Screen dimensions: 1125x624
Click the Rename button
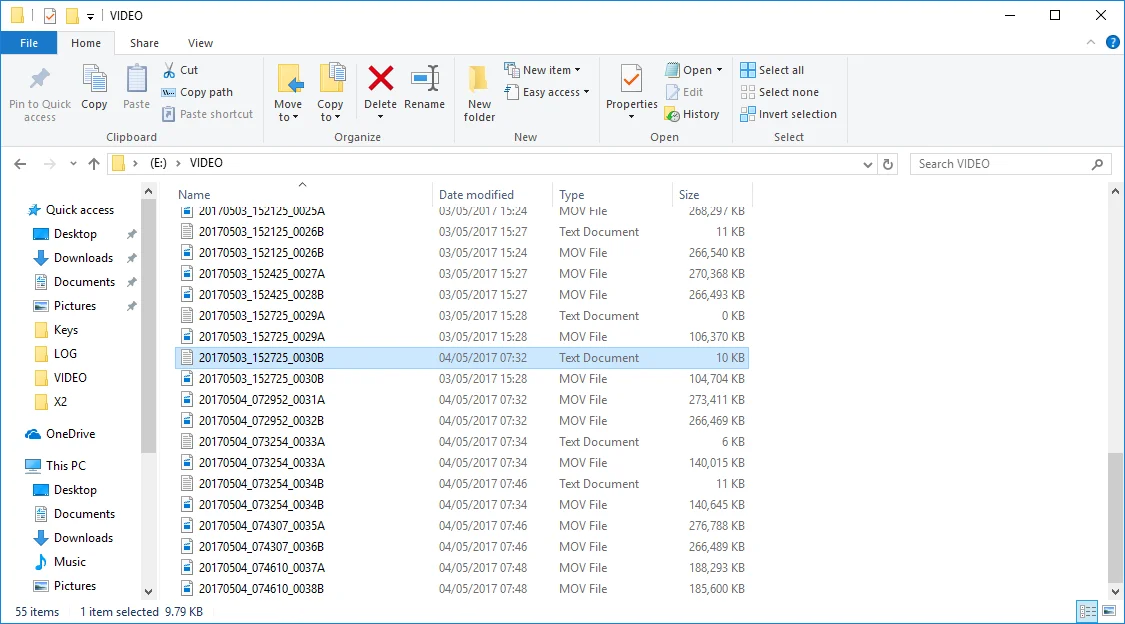(424, 88)
